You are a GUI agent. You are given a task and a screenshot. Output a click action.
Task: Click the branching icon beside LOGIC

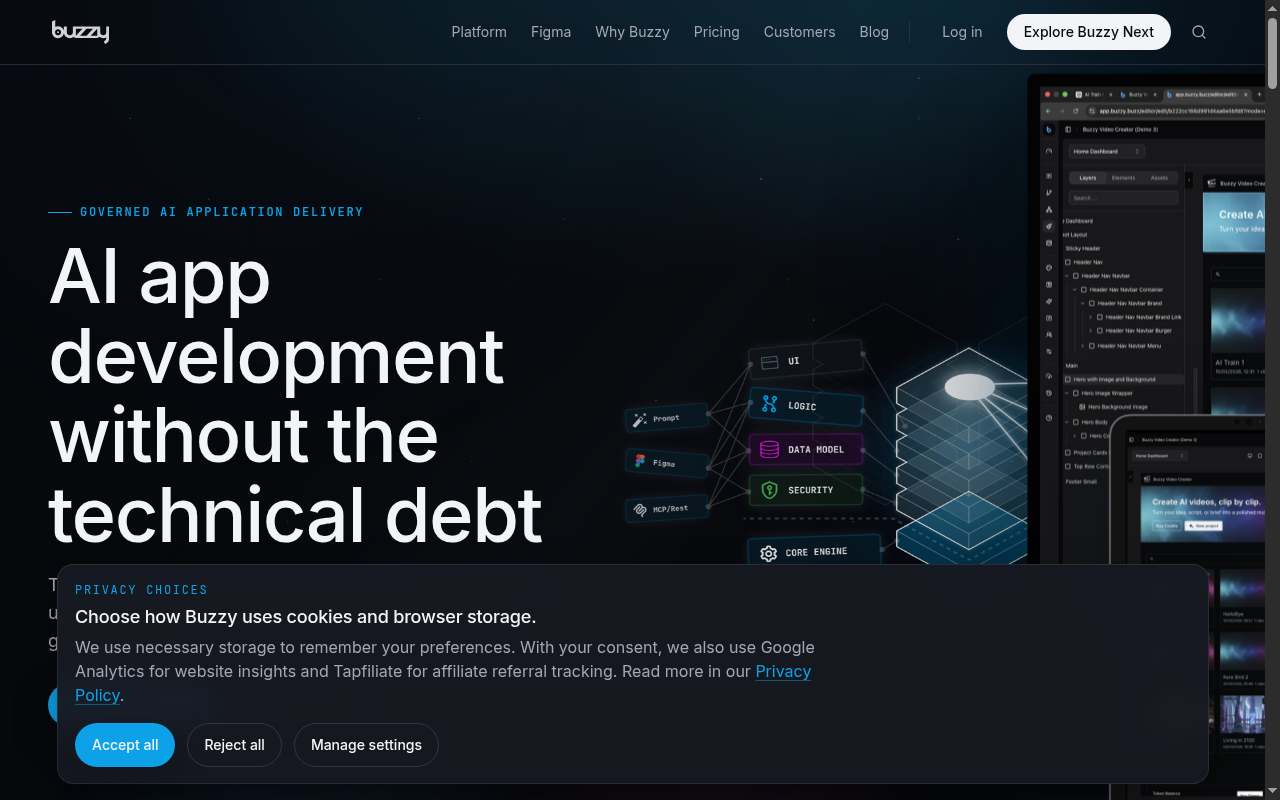pos(769,404)
